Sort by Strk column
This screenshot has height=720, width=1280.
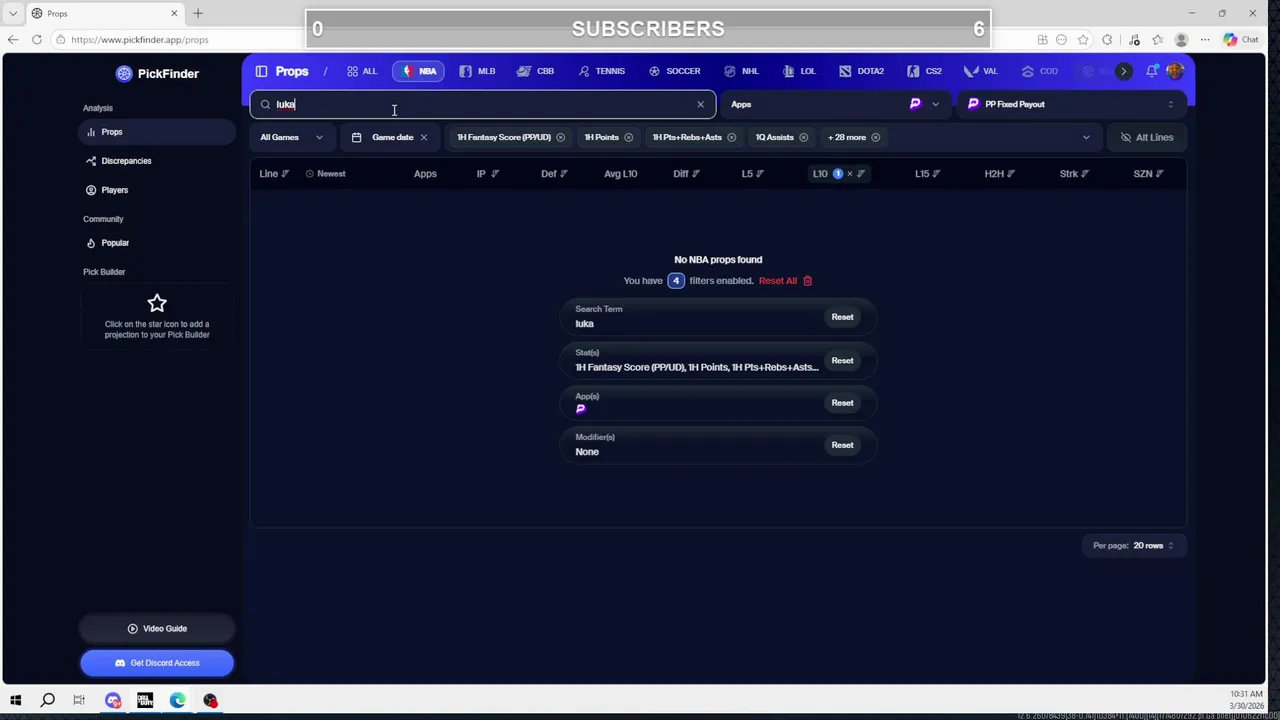[1074, 174]
